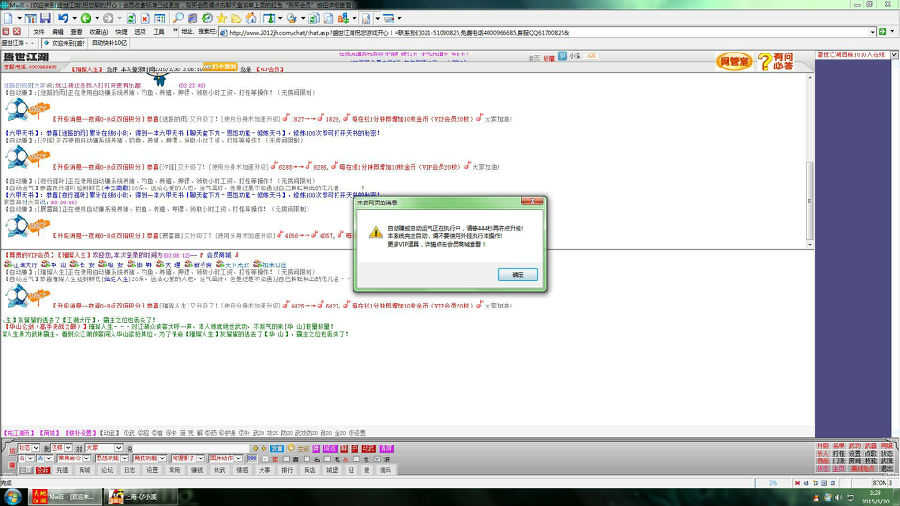Click the grey forward arrow icon
Viewport: 900px width, 506px height.
click(108, 19)
